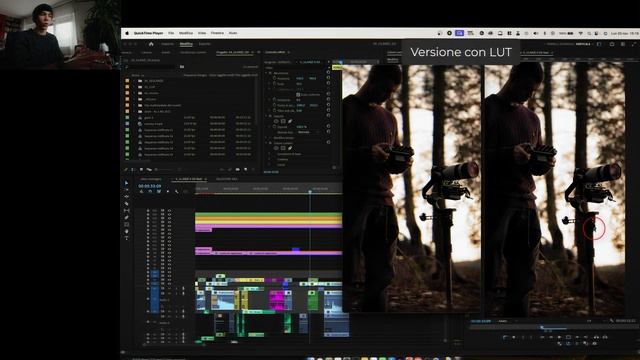Screen dimensions: 640x360
Task: Create rectangle mask under Lumetri Color
Action: pyautogui.click(x=283, y=148)
